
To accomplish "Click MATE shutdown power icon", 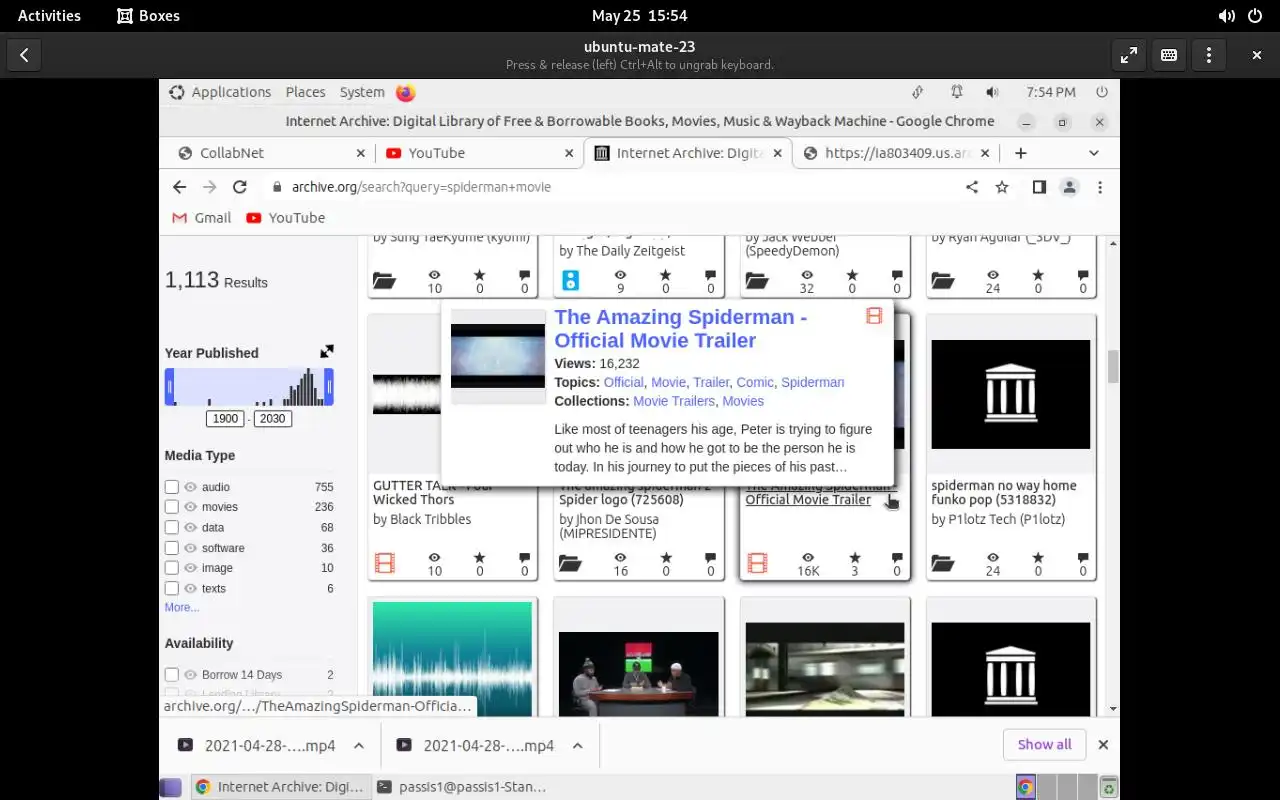I will point(1102,92).
